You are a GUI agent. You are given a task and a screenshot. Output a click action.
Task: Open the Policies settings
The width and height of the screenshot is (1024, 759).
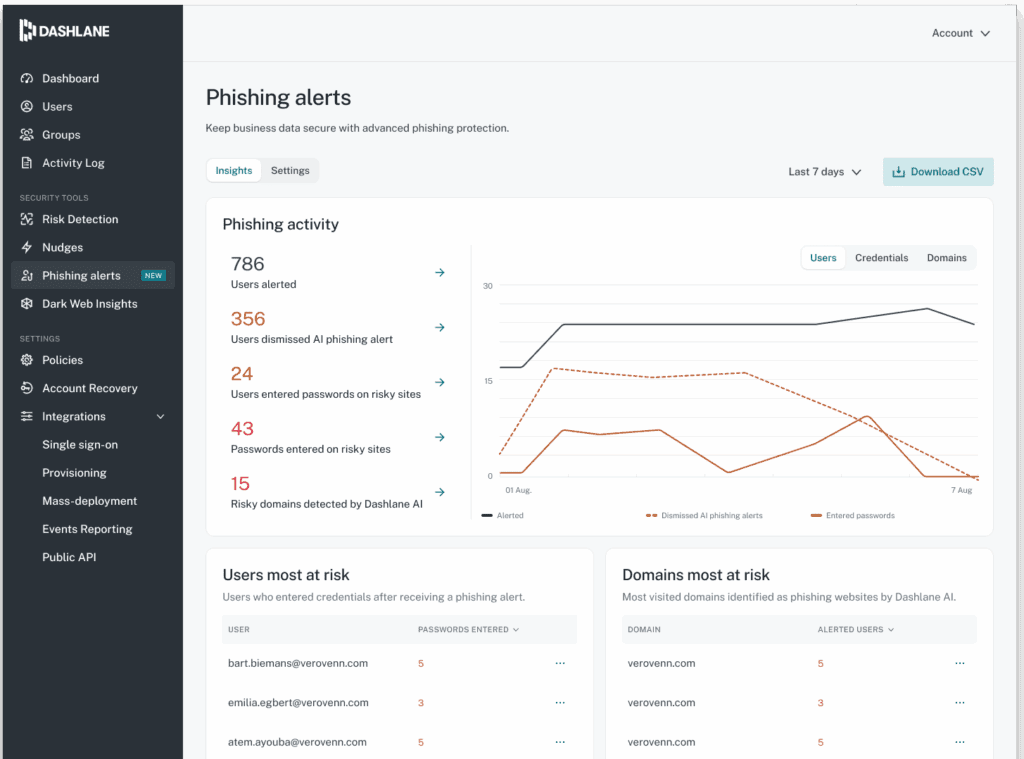(x=63, y=359)
